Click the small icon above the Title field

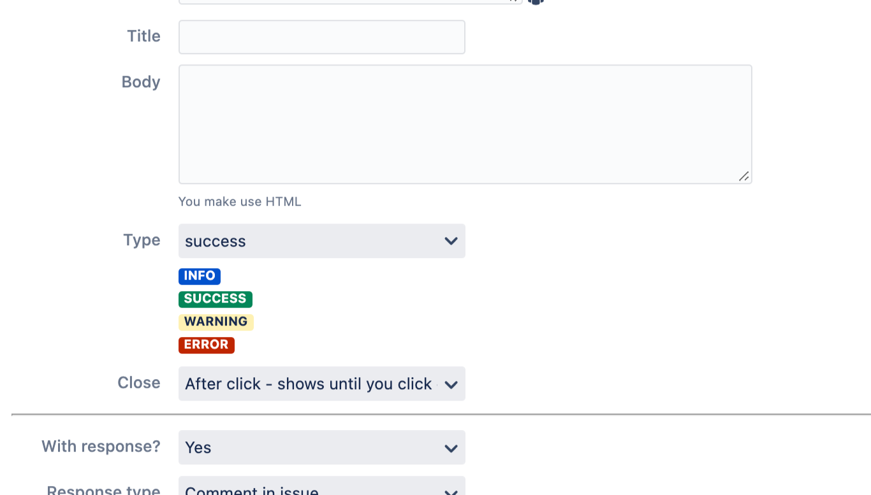[x=536, y=2]
